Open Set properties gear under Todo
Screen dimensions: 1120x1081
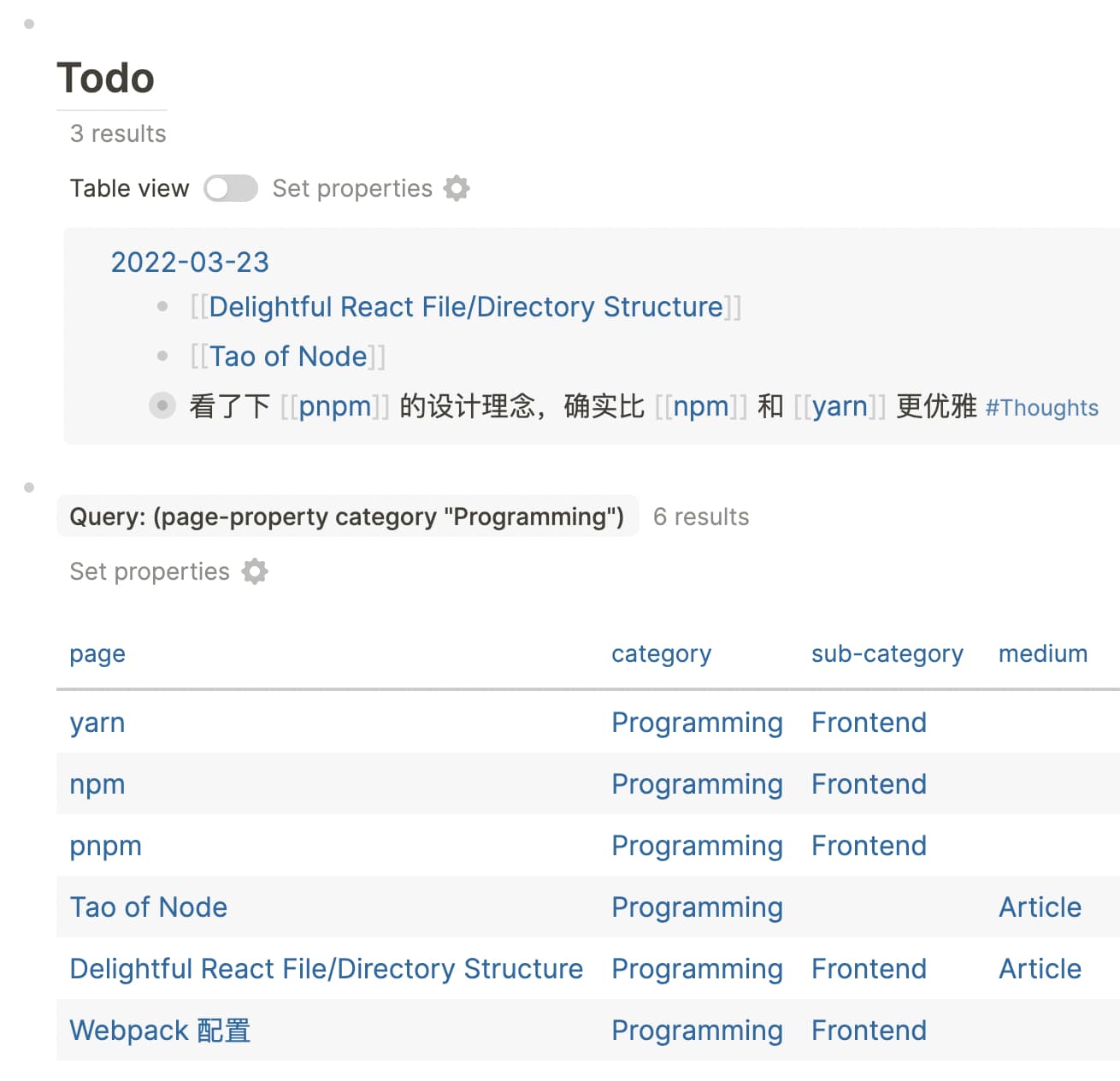click(x=457, y=188)
